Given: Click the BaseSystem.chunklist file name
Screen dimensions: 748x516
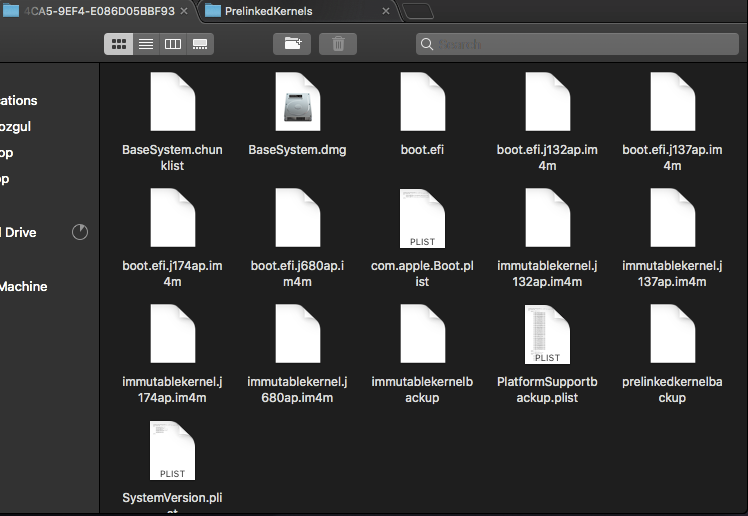Looking at the screenshot, I should tap(172, 157).
